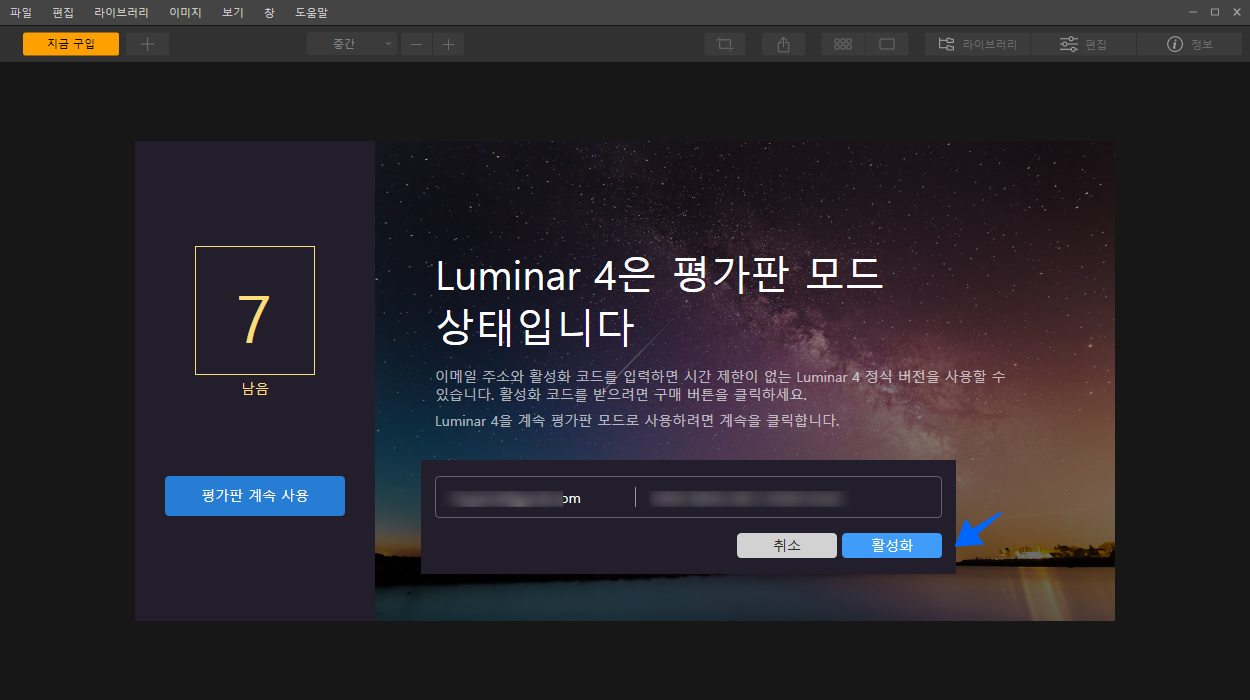This screenshot has width=1250, height=700.
Task: Open the 이미지 menu
Action: pos(185,13)
